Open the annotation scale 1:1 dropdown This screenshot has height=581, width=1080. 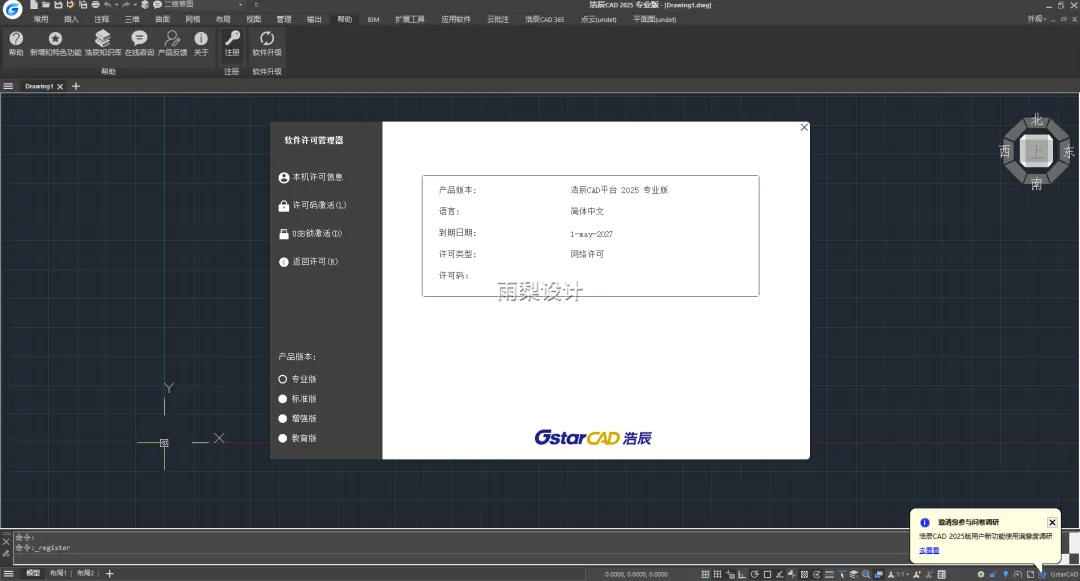[x=902, y=574]
